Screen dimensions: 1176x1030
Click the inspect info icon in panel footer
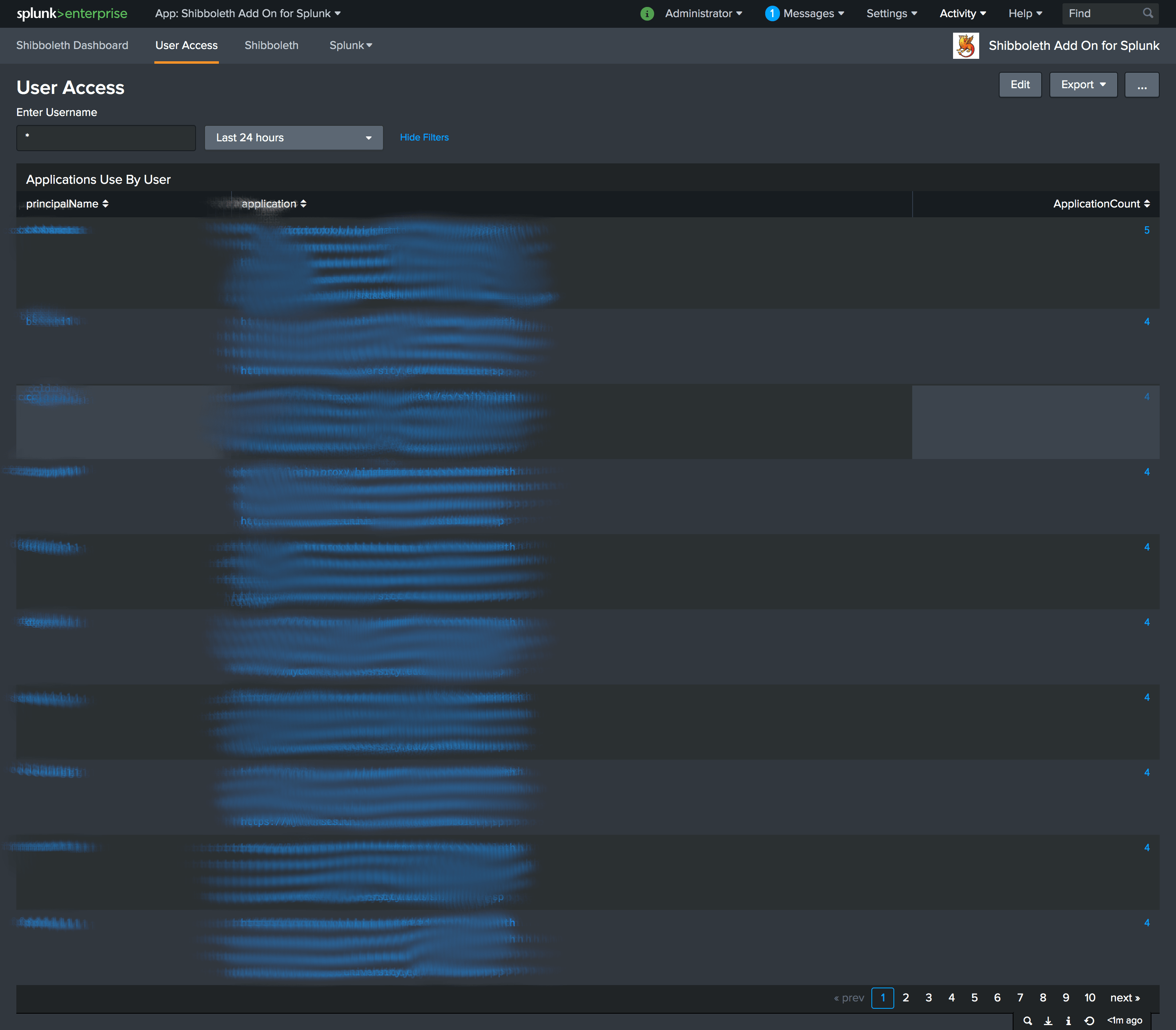1069,1021
